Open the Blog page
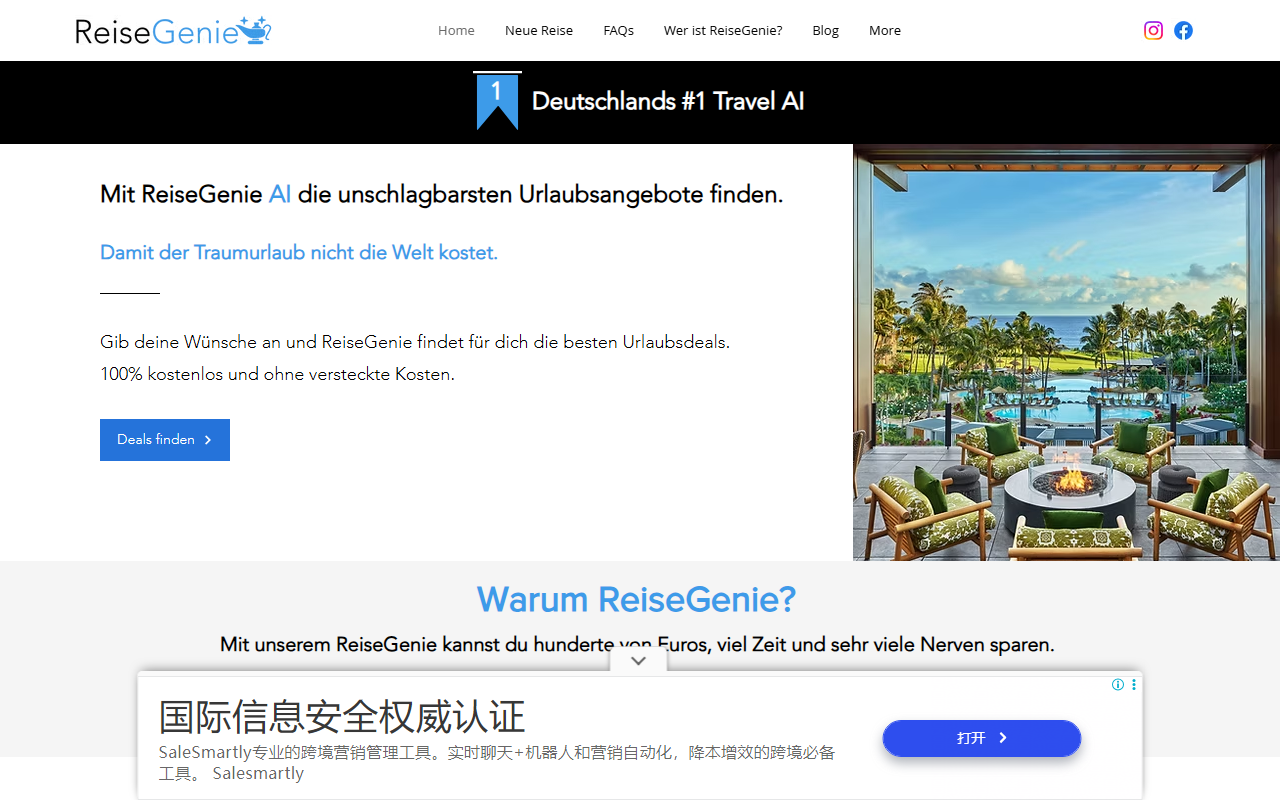Image resolution: width=1280 pixels, height=800 pixels. coord(826,30)
